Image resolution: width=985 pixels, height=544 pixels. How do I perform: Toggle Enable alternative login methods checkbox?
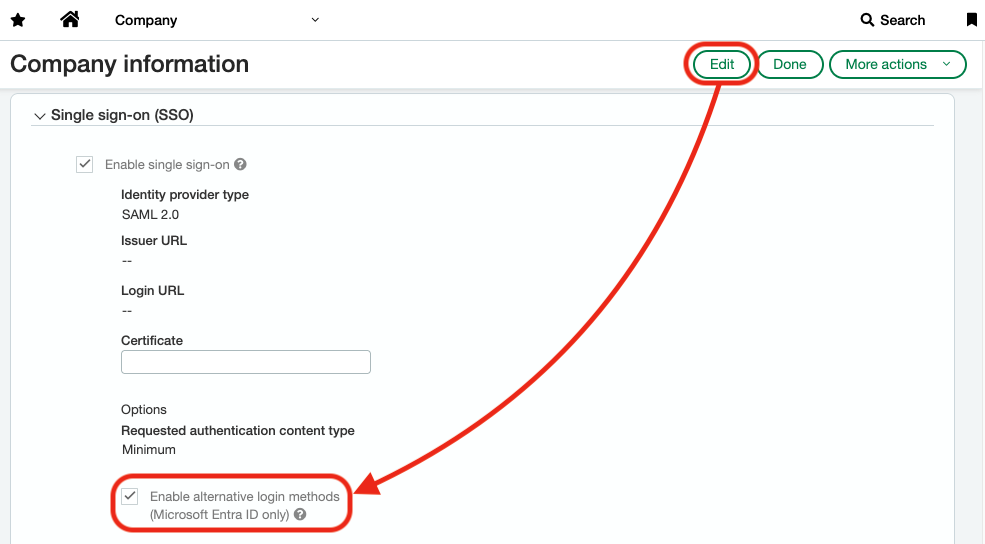pyautogui.click(x=130, y=496)
